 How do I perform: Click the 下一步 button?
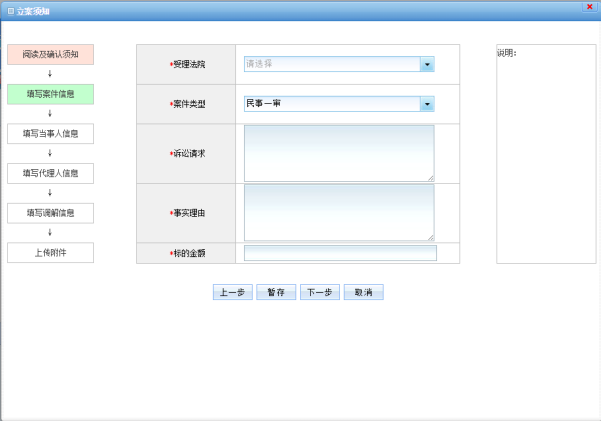click(x=320, y=292)
